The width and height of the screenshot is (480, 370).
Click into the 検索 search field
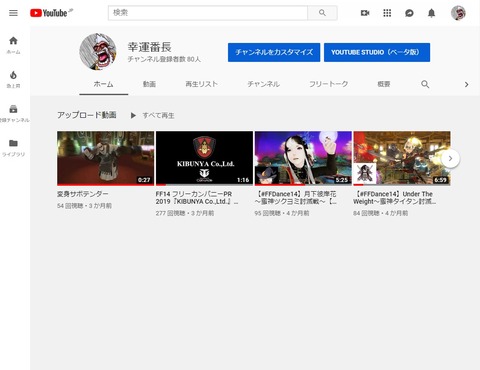pos(208,13)
